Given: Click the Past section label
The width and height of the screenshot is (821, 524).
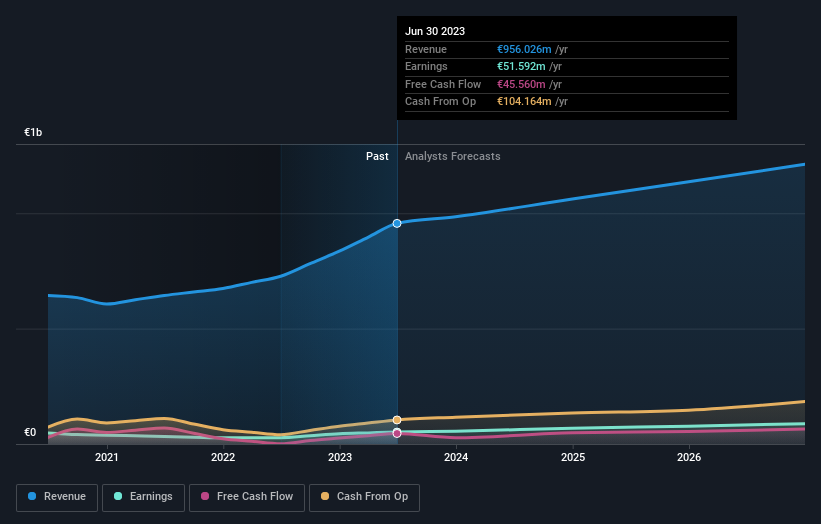Looking at the screenshot, I should (377, 156).
